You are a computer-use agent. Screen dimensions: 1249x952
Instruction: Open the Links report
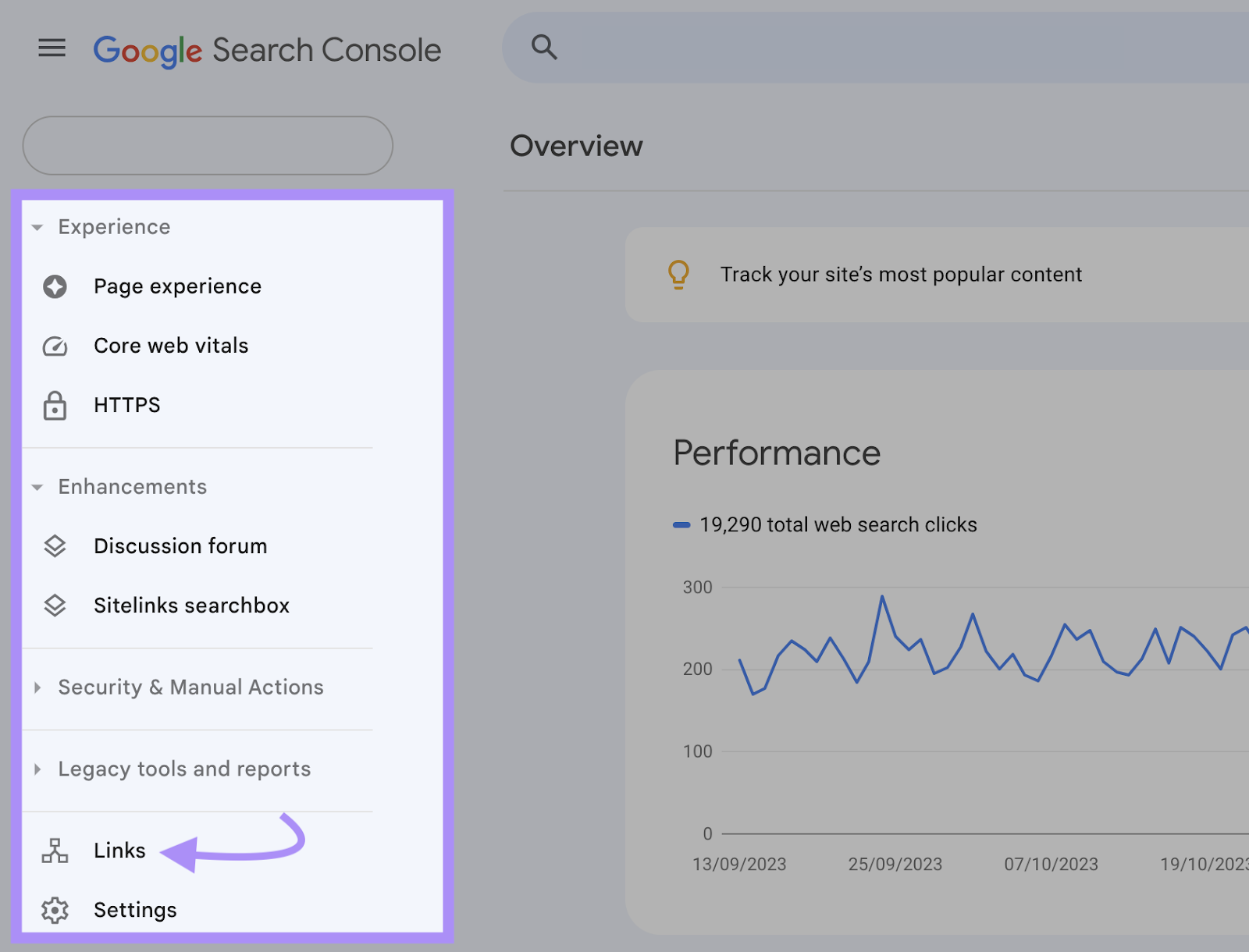click(119, 851)
